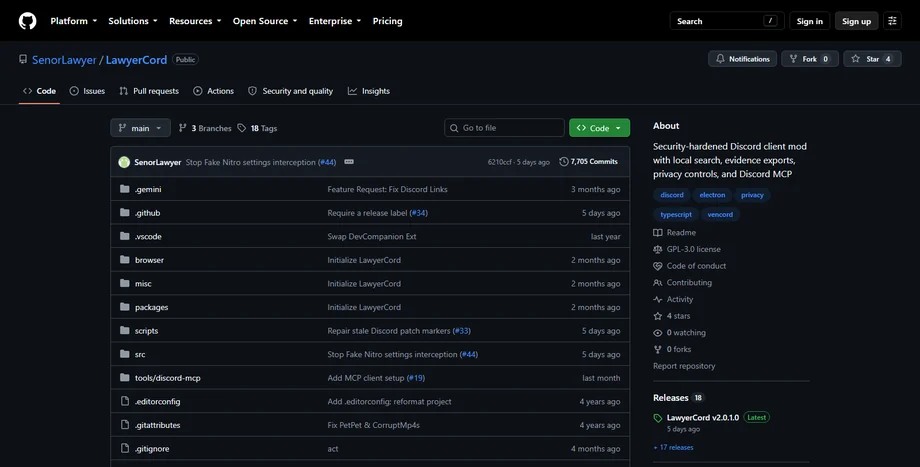The height and width of the screenshot is (467, 920).
Task: Open the main branch selector dropdown
Action: coord(140,128)
